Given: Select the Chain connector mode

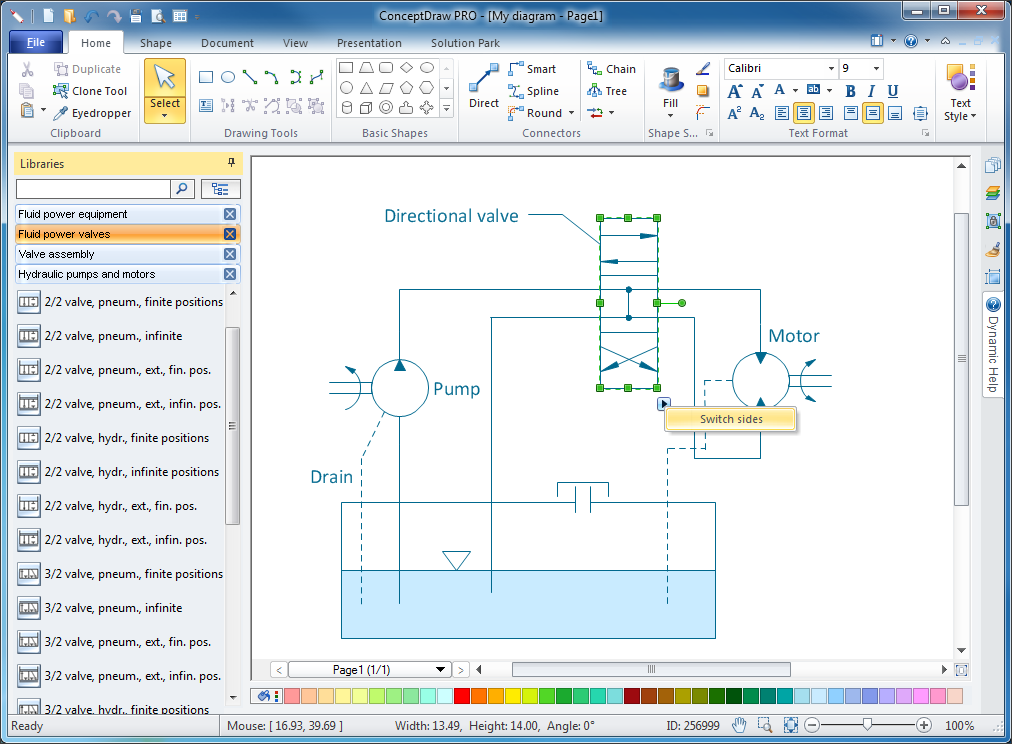Looking at the screenshot, I should click(611, 69).
